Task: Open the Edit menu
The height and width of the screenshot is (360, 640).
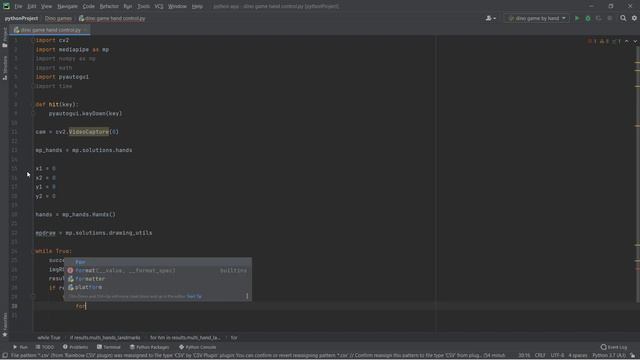Action: pyautogui.click(x=31, y=7)
